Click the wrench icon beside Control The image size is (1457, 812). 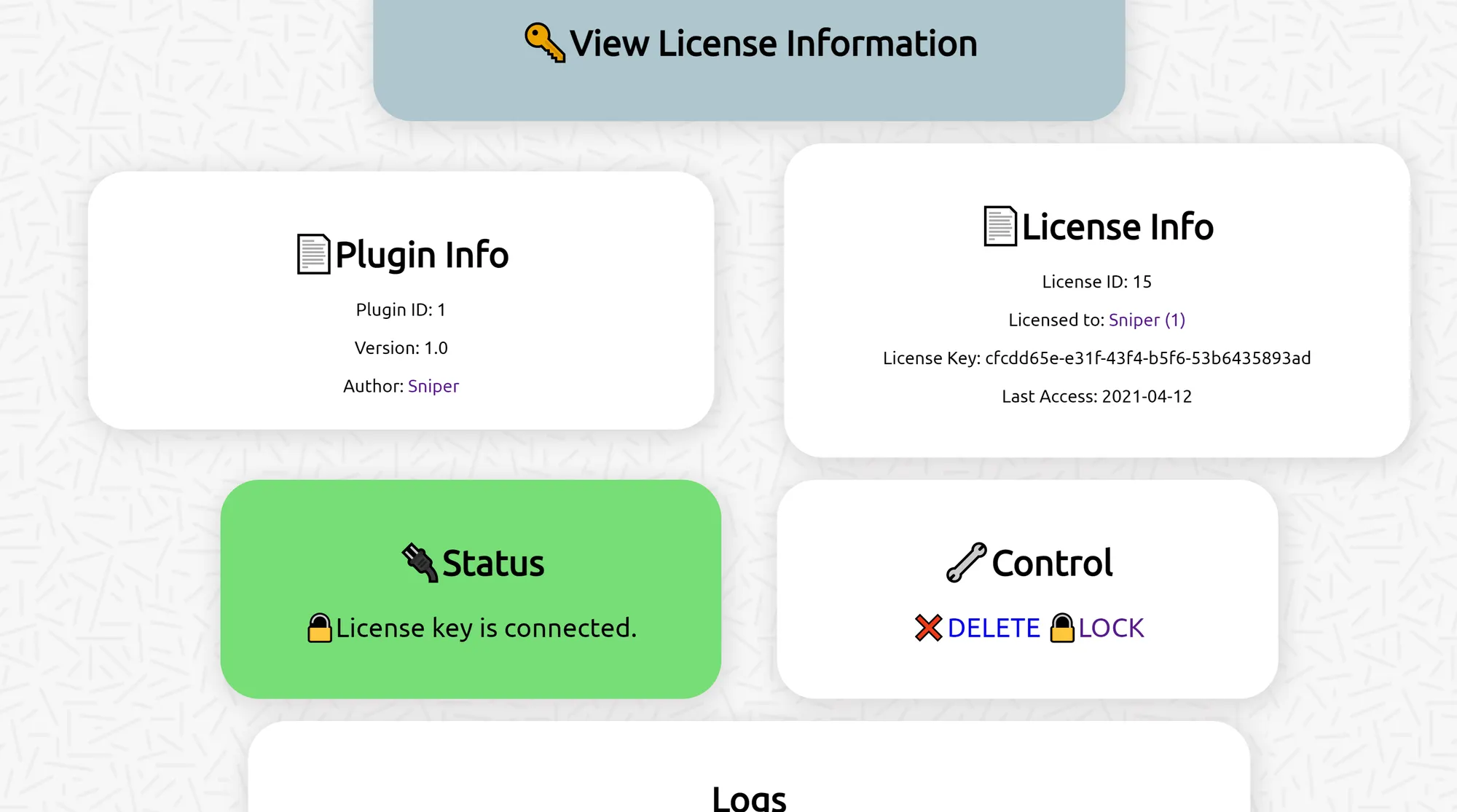click(x=966, y=562)
